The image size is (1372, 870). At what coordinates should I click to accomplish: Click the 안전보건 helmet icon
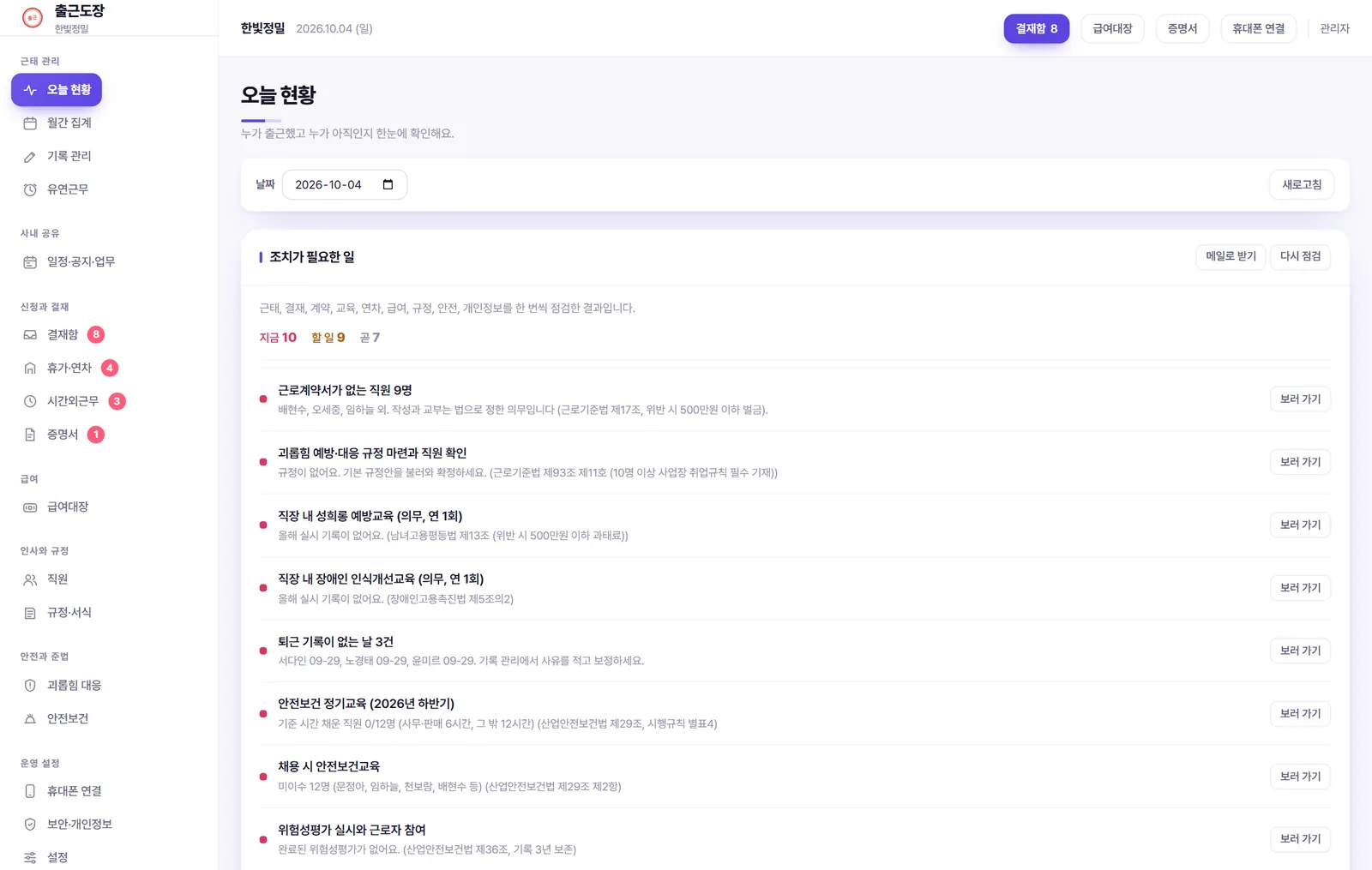30,719
